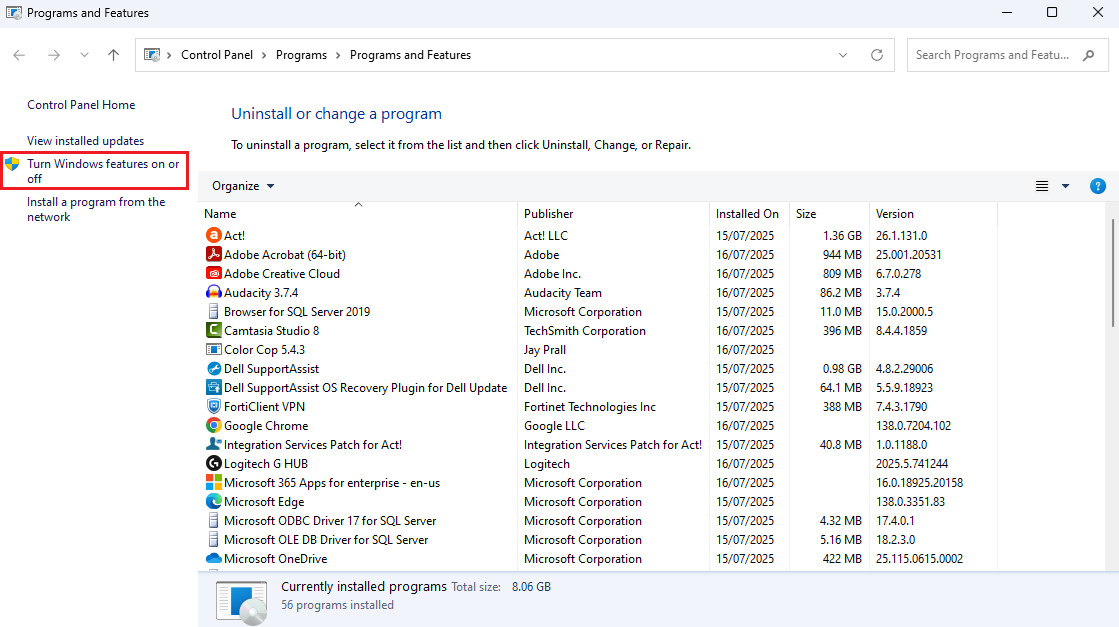Click version 138.0.7204.102 of Google Chrome

tap(913, 426)
